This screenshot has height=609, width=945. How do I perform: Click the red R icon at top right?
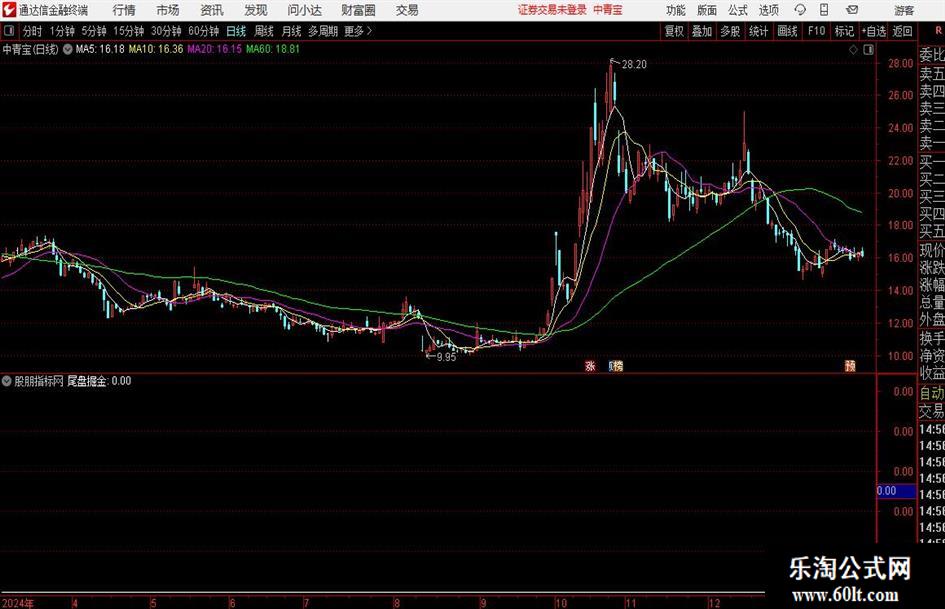coord(938,31)
